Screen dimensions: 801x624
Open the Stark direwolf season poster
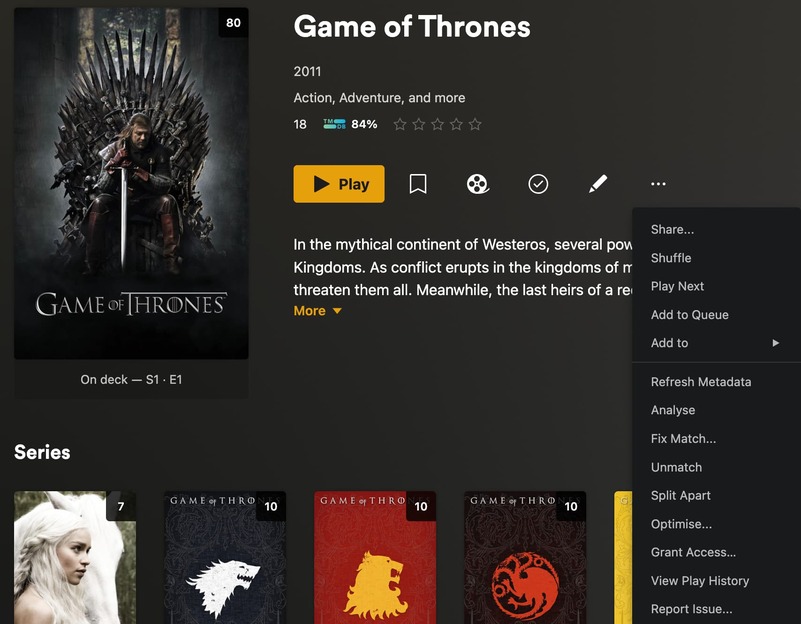pyautogui.click(x=225, y=557)
